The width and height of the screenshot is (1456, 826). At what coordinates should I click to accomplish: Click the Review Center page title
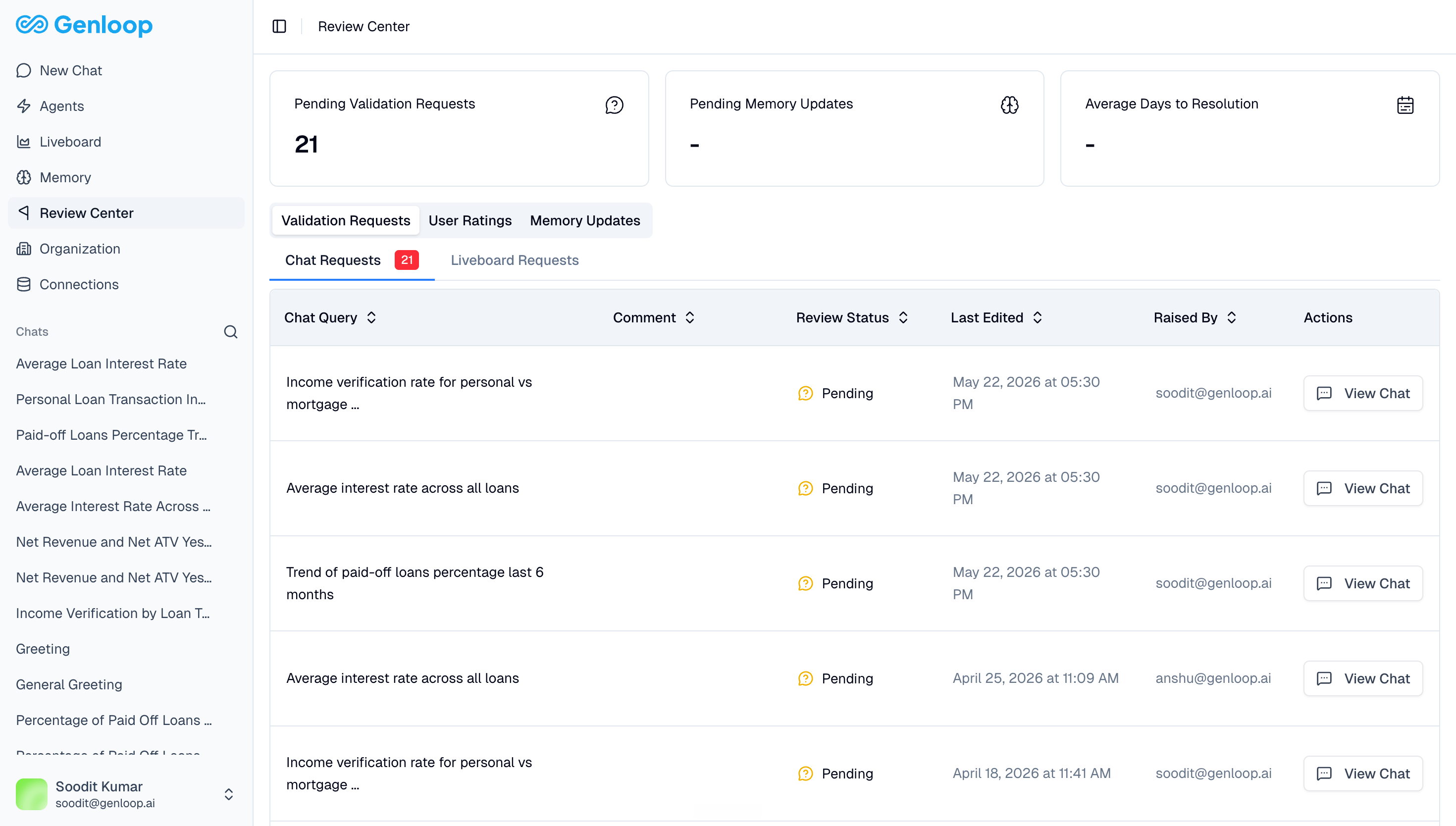(x=364, y=27)
